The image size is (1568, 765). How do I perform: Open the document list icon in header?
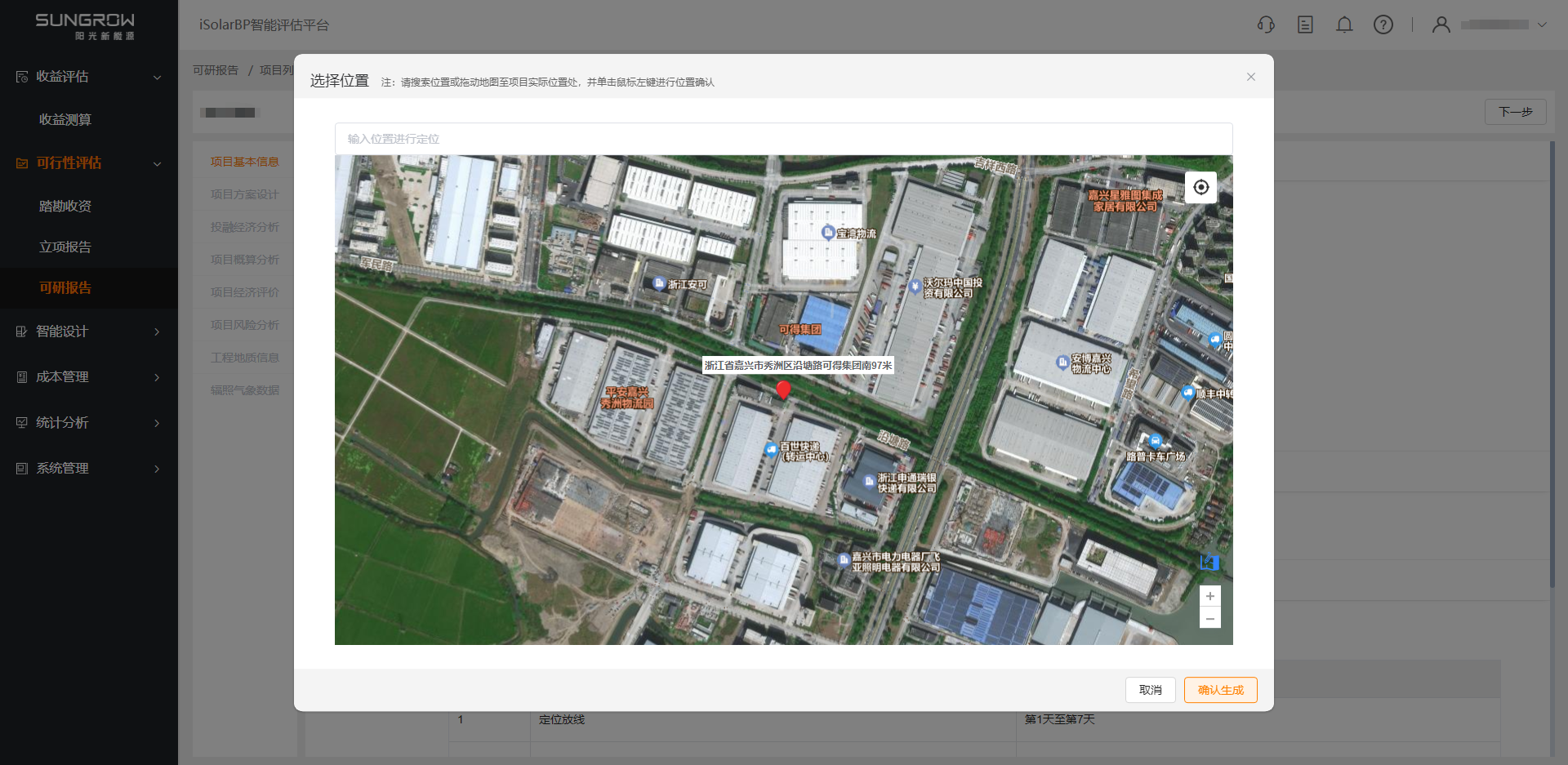pyautogui.click(x=1305, y=24)
